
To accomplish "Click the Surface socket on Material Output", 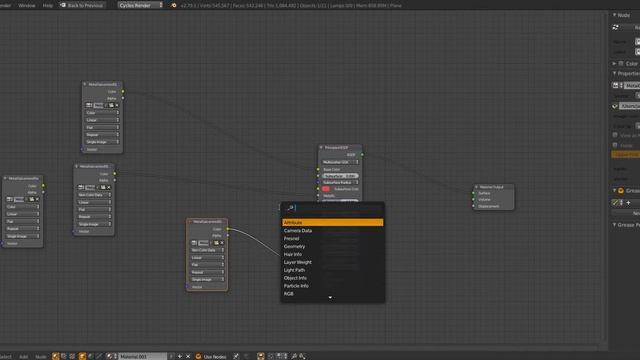I will (473, 193).
